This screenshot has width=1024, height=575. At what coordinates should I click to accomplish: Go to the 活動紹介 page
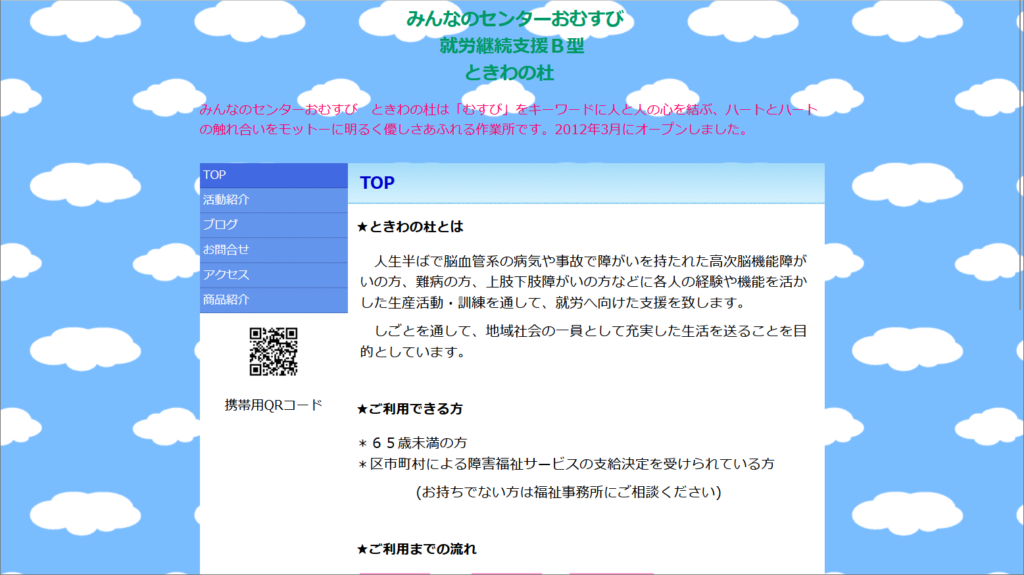226,200
